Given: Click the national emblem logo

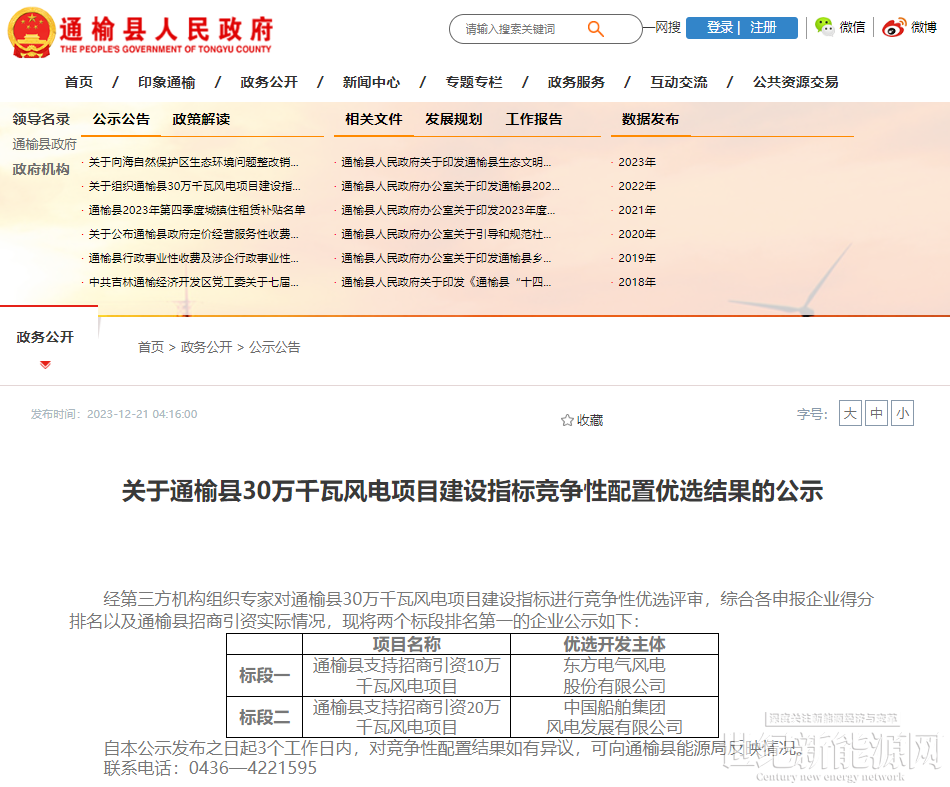Looking at the screenshot, I should pyautogui.click(x=31, y=32).
